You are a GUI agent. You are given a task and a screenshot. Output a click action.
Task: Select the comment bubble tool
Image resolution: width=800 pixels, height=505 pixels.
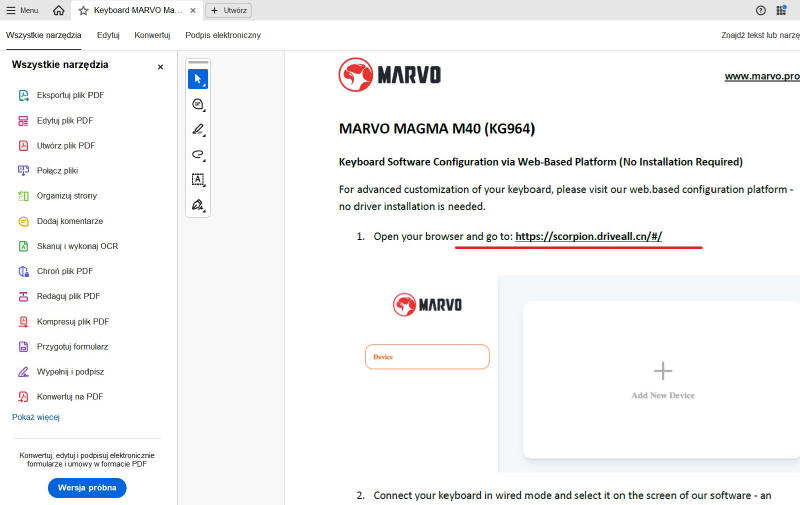click(x=198, y=104)
